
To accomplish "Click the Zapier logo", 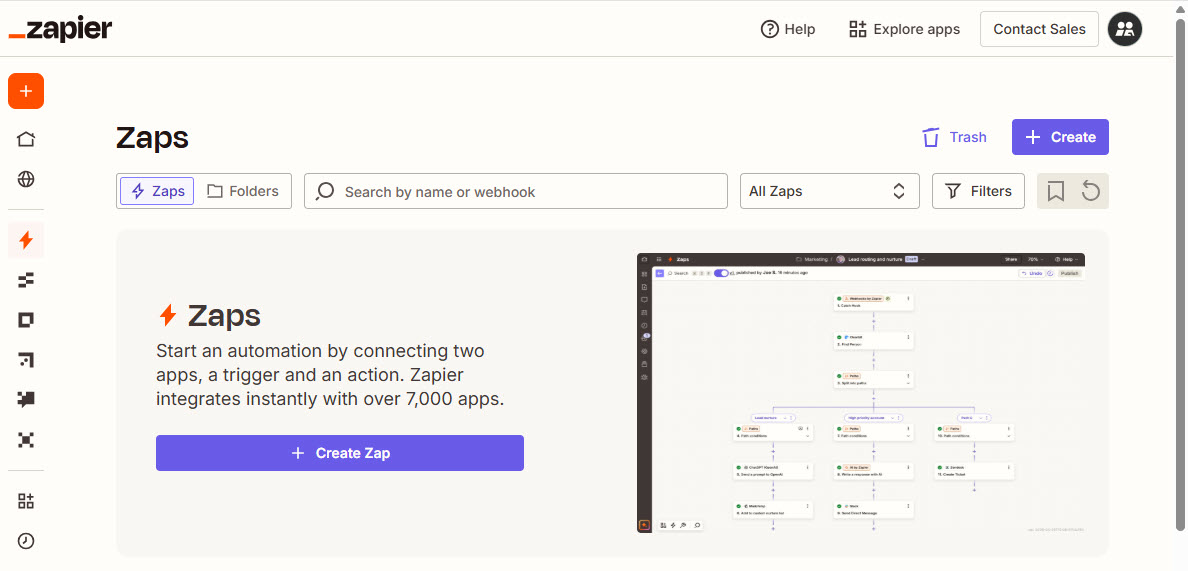I will coord(61,30).
